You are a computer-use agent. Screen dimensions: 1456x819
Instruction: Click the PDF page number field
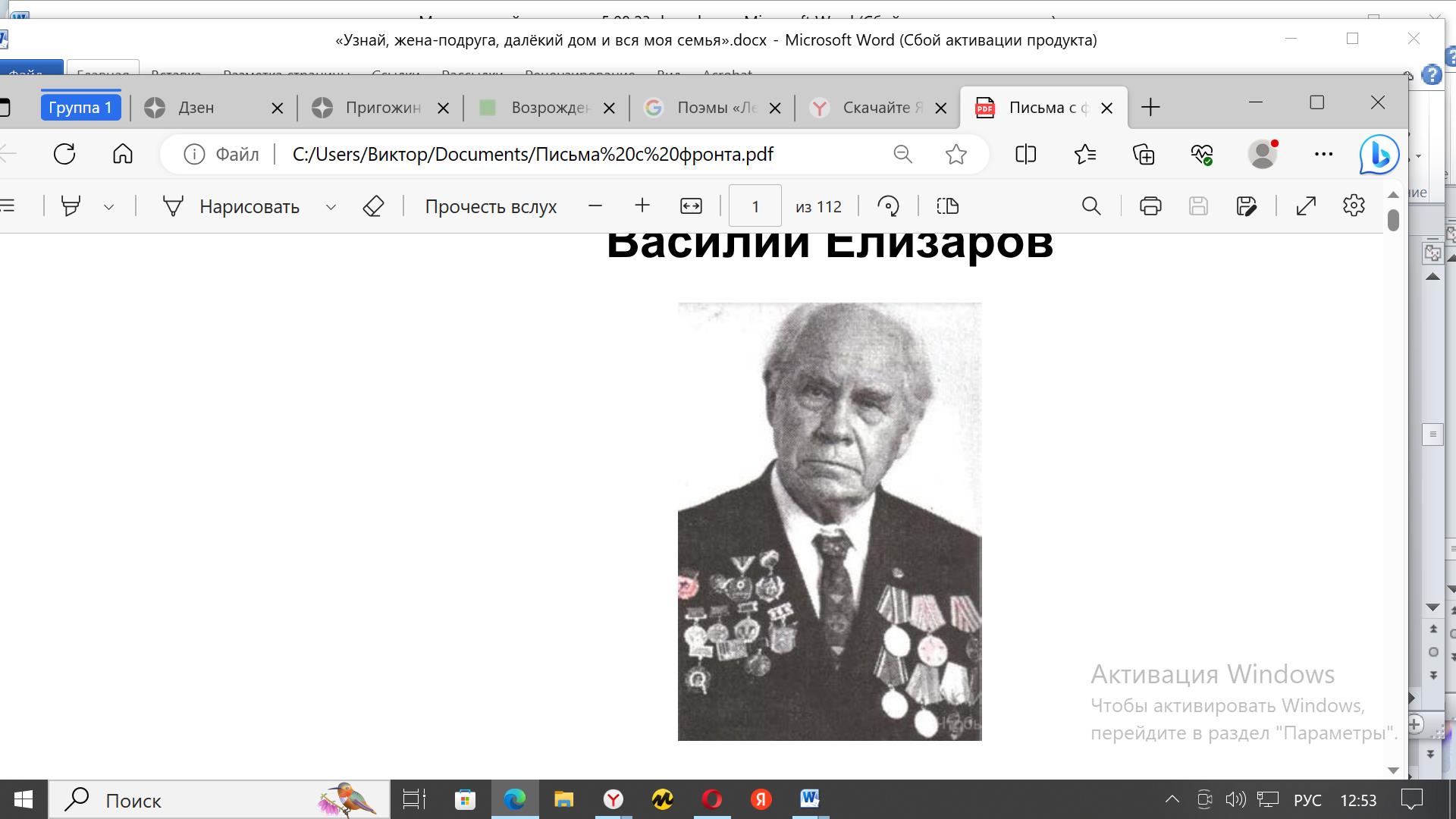click(x=755, y=206)
